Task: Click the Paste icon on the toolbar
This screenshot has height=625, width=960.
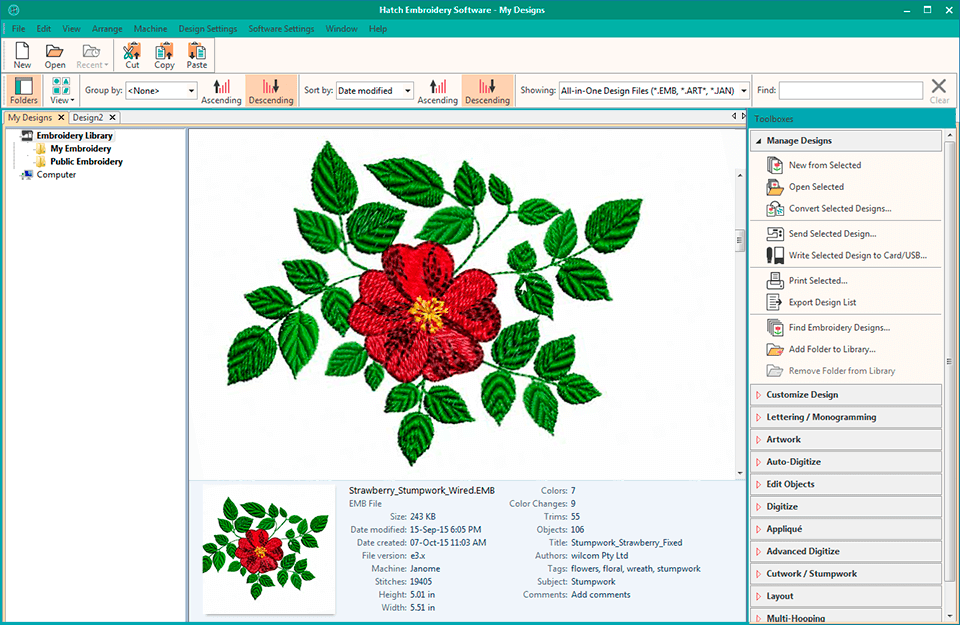Action: 196,50
